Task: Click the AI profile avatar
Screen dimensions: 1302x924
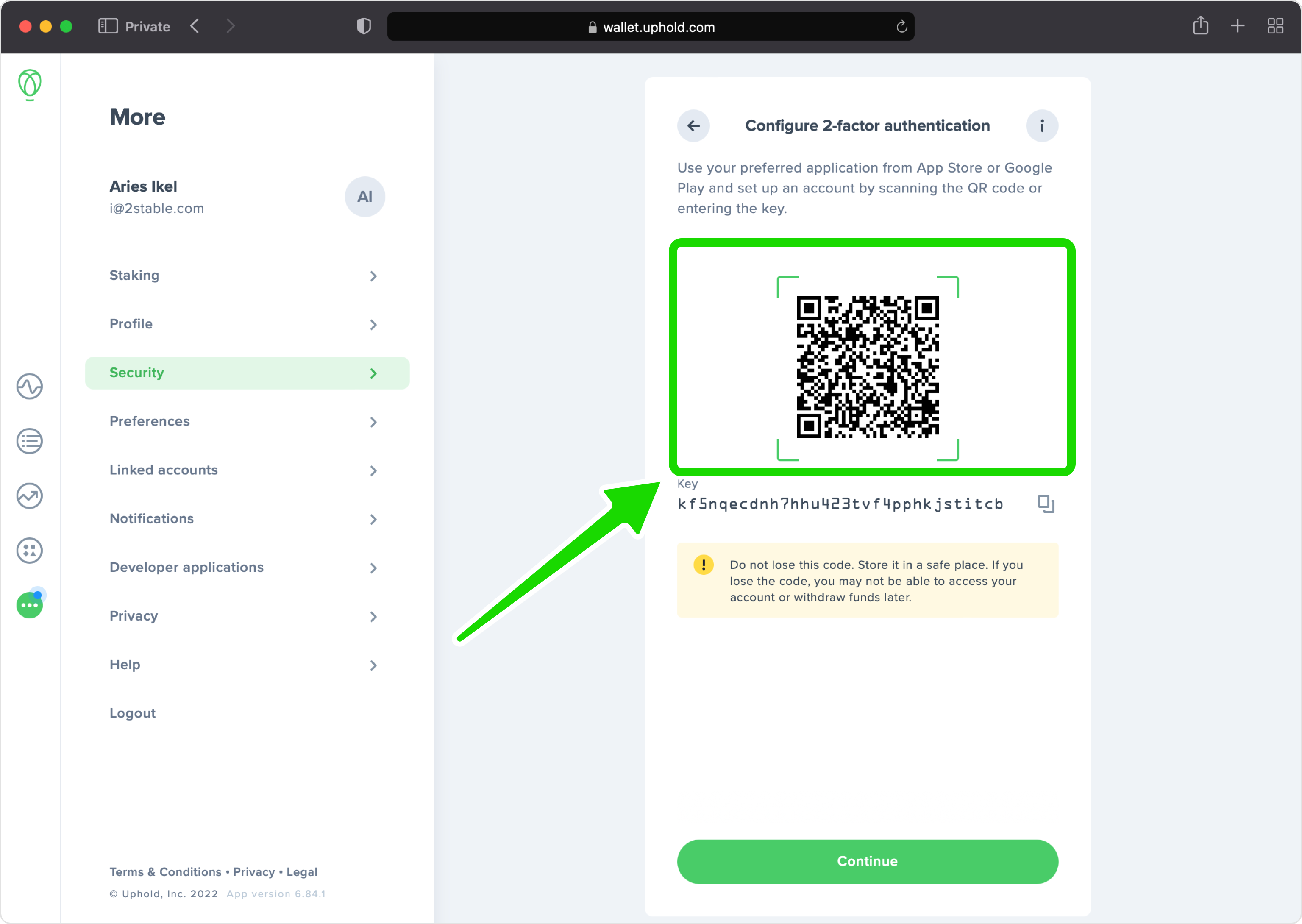Action: pos(365,197)
